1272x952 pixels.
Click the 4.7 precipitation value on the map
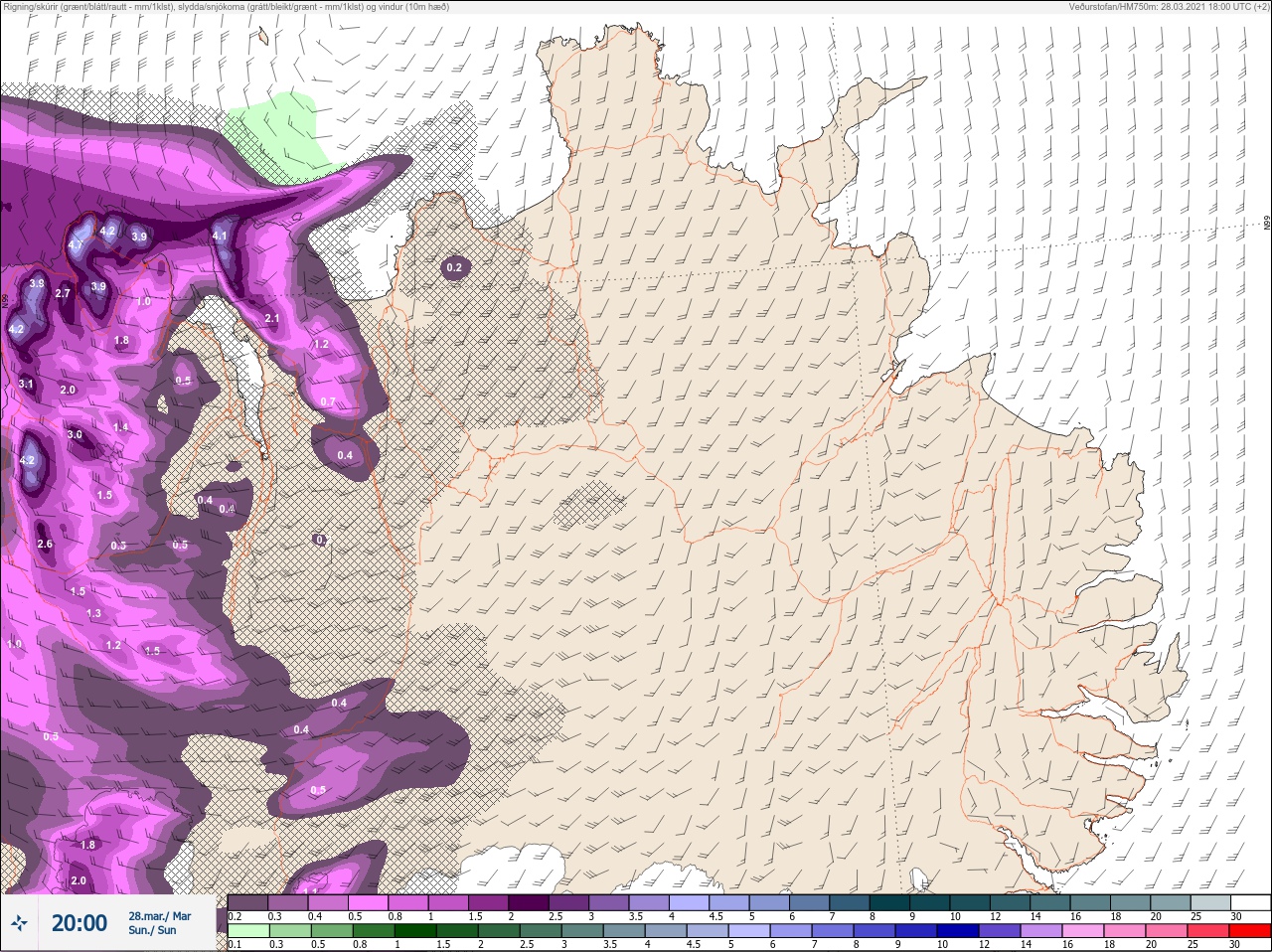coord(77,245)
